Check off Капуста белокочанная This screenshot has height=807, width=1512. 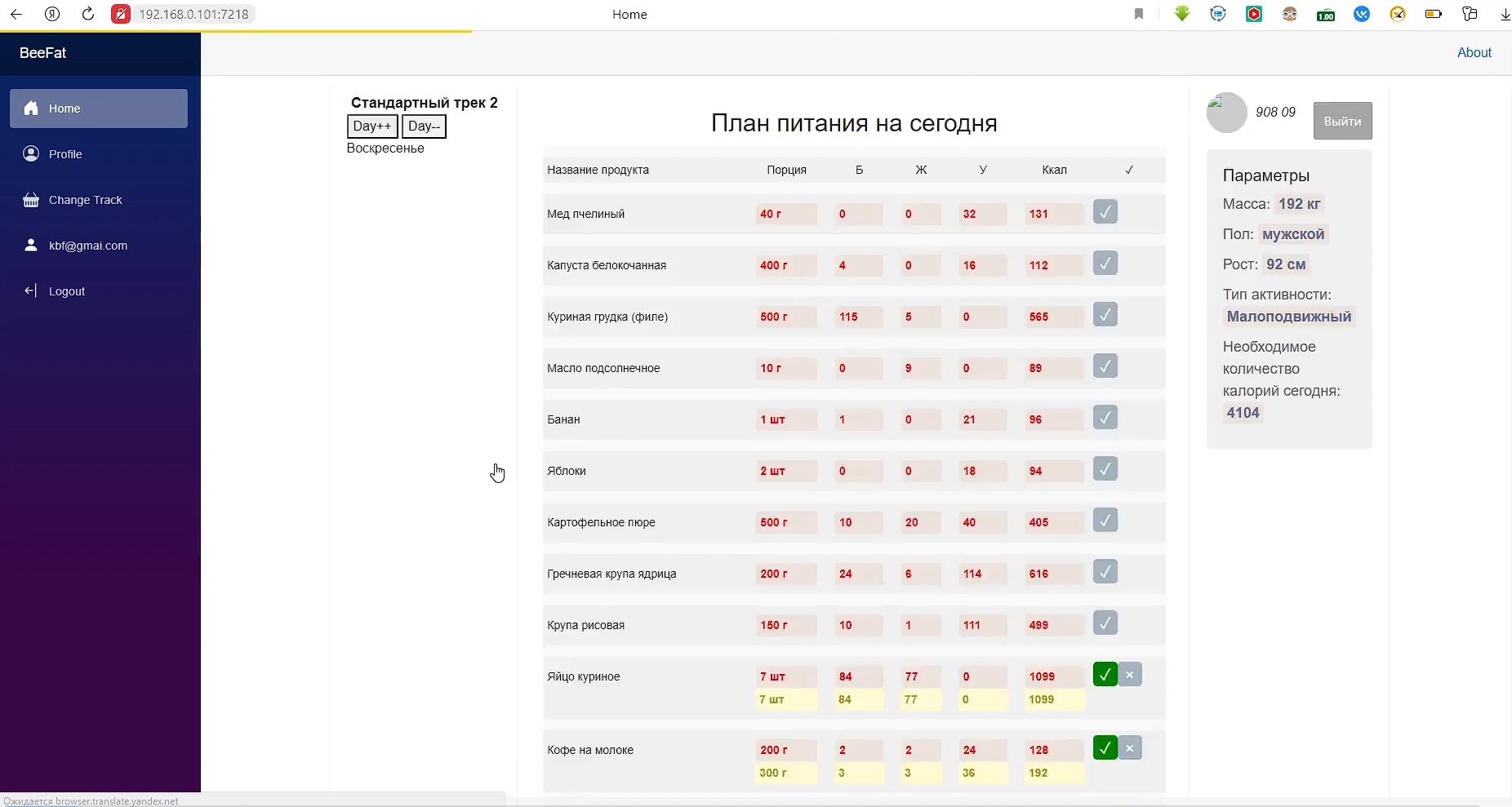pos(1105,264)
